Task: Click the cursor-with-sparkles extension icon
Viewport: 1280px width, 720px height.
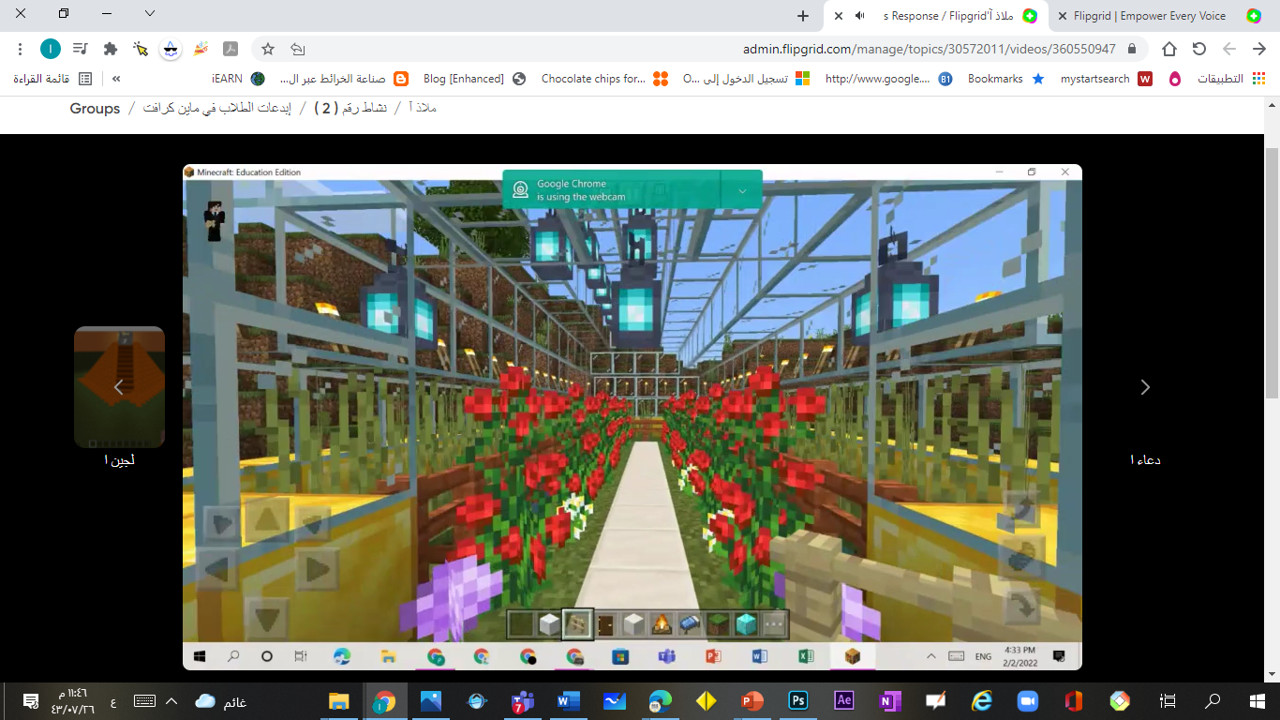Action: pyautogui.click(x=141, y=49)
